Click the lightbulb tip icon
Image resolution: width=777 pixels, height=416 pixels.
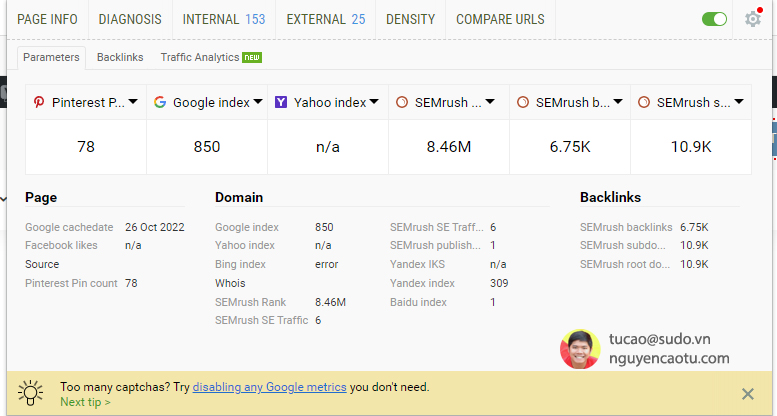30,393
